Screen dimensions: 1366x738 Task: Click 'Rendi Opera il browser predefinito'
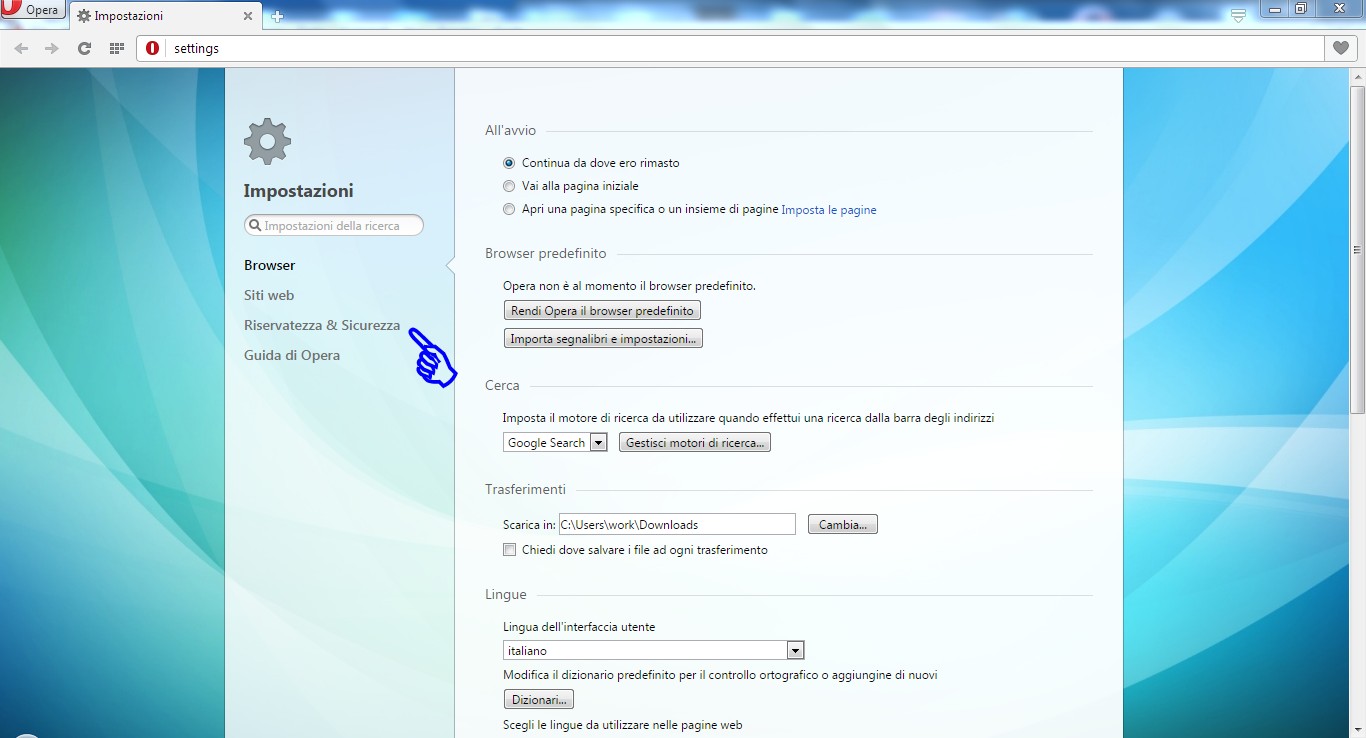pos(601,310)
